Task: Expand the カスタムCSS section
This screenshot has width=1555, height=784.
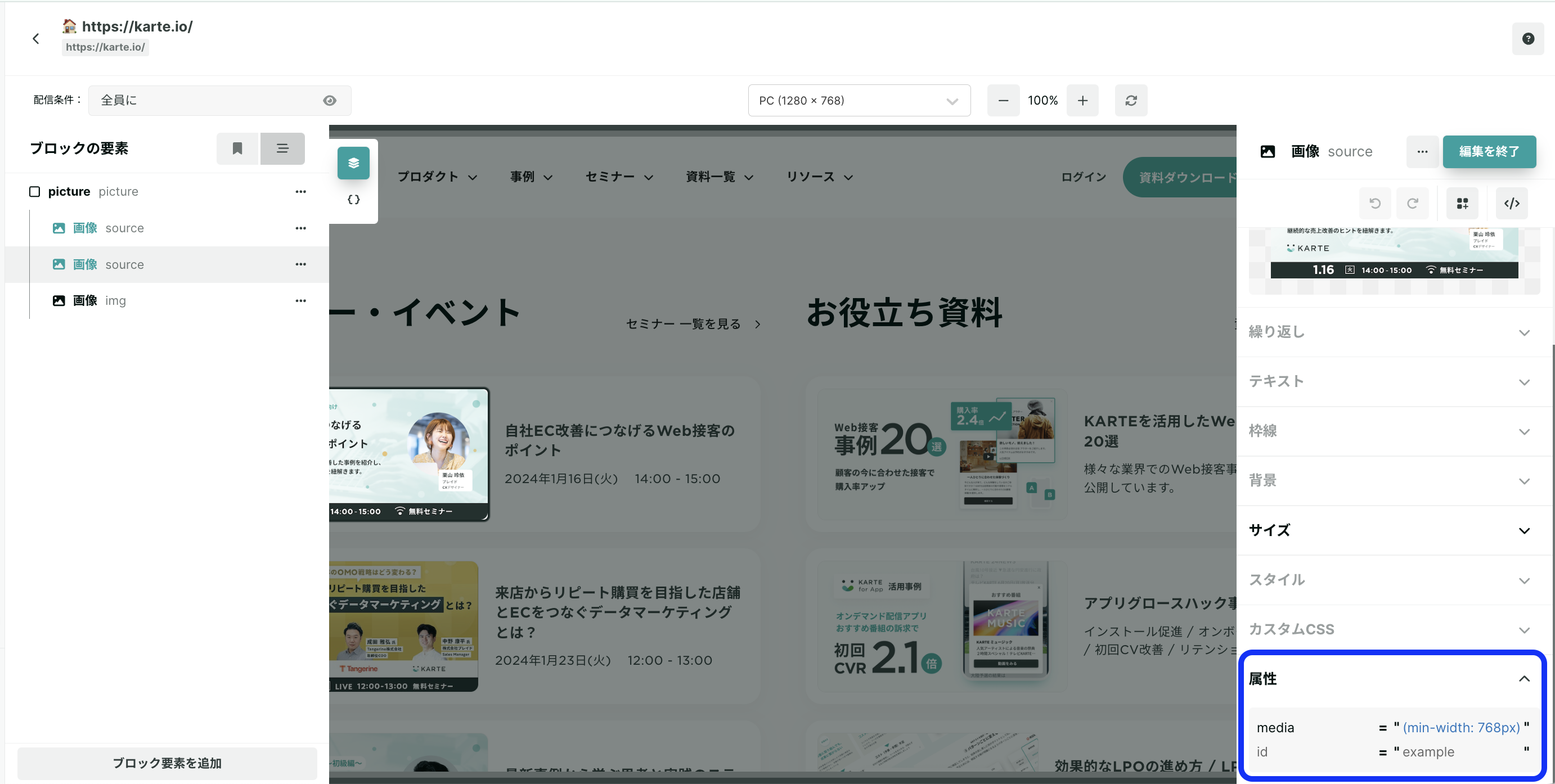Action: (x=1394, y=629)
